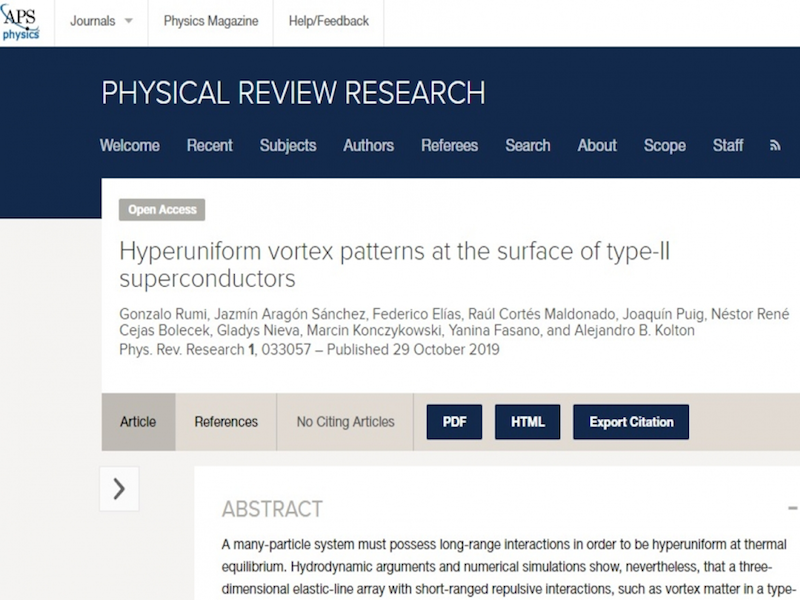Open author Gonzalo Rumi's link

pyautogui.click(x=163, y=314)
